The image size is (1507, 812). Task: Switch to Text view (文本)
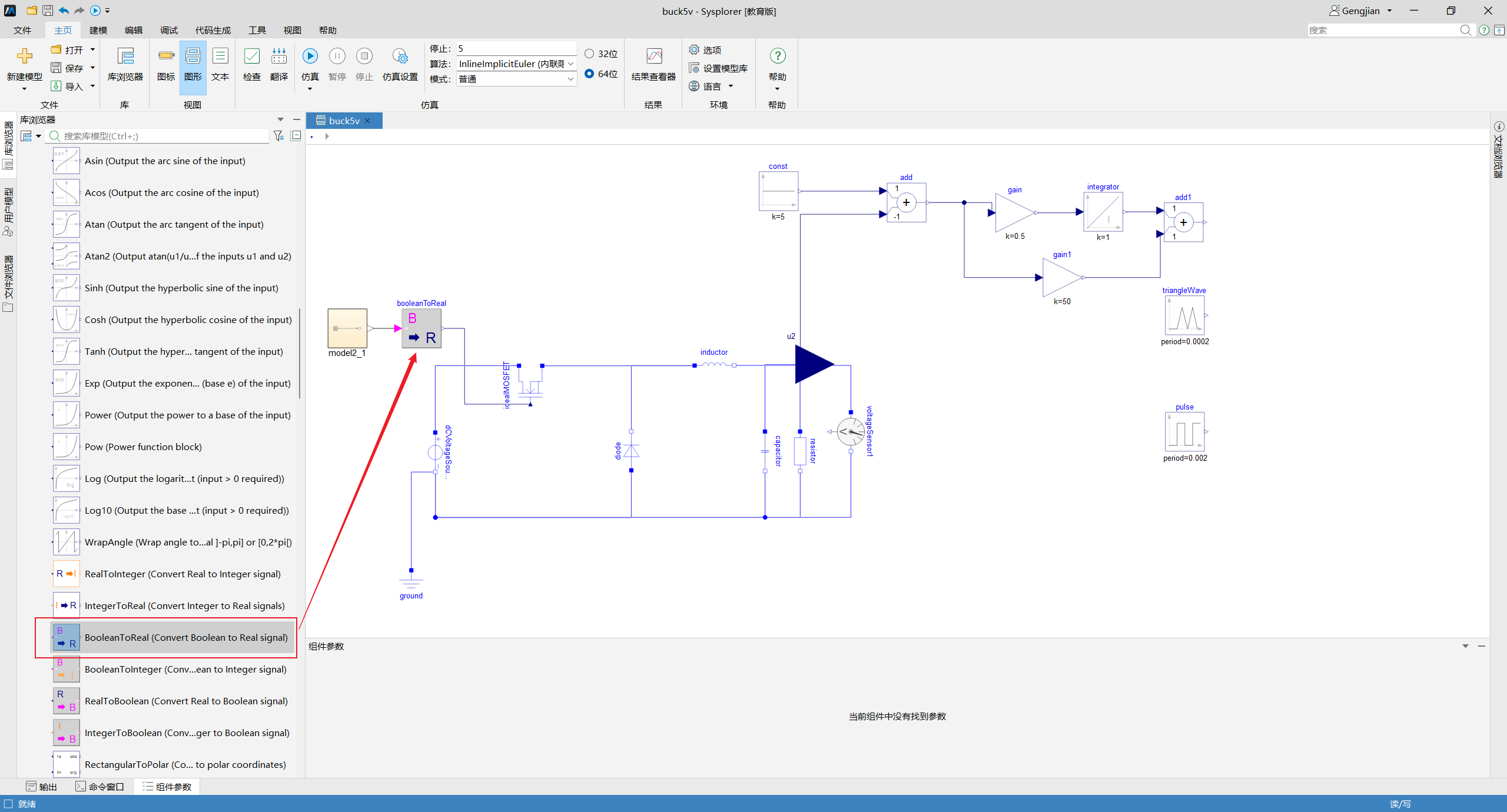click(x=220, y=64)
